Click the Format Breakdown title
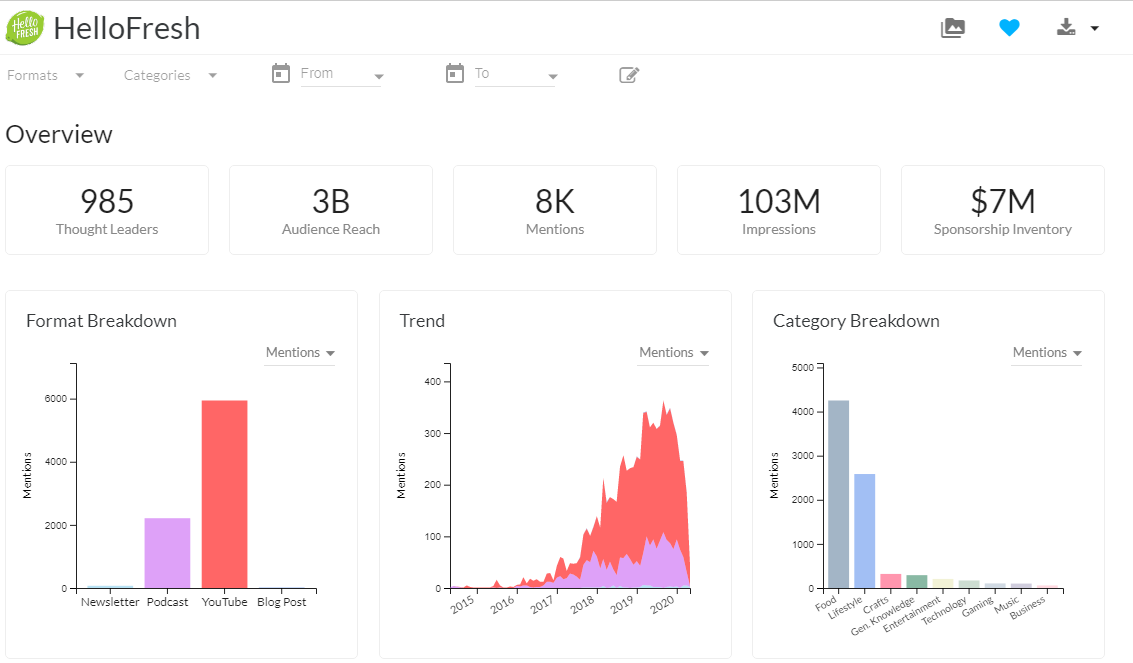1133x663 pixels. 101,321
